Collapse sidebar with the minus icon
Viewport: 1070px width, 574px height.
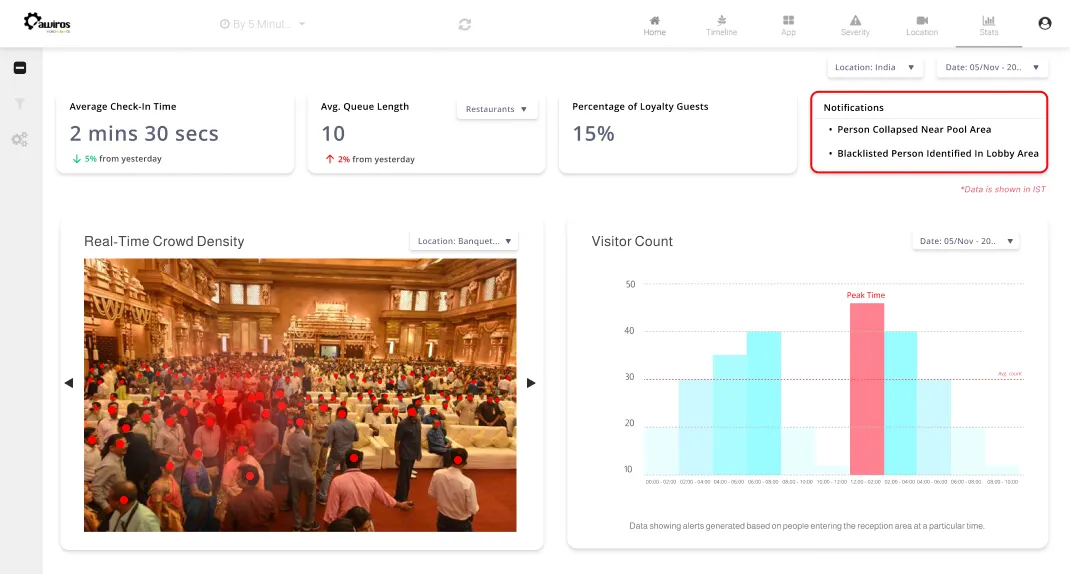point(20,68)
